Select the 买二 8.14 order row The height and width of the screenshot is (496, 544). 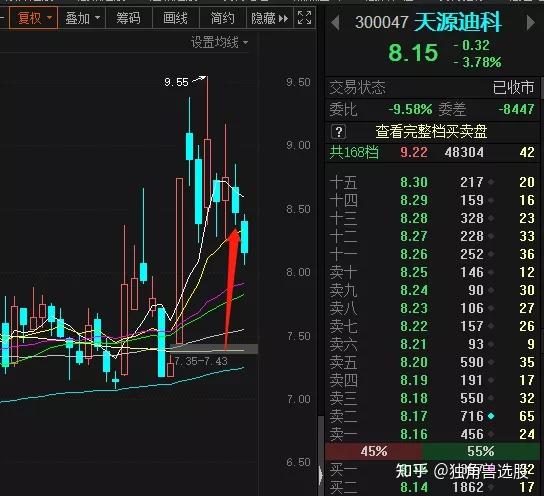coord(432,487)
